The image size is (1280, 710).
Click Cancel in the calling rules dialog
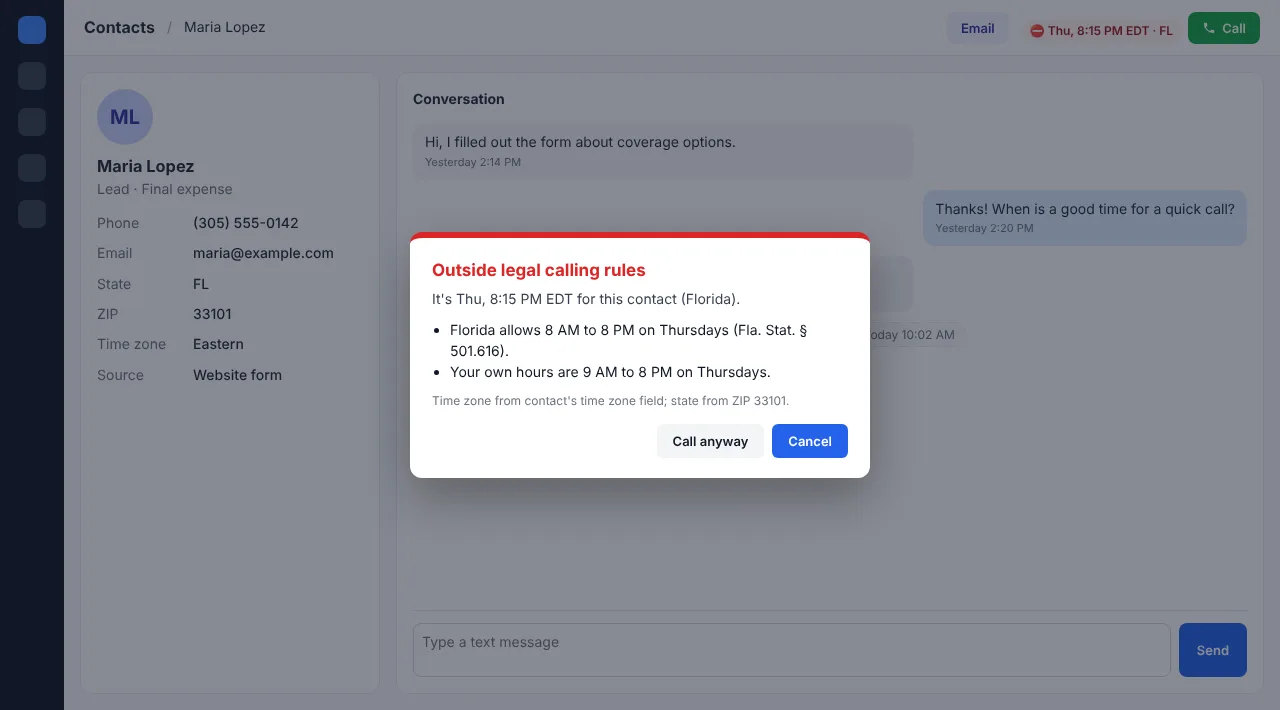pyautogui.click(x=810, y=441)
